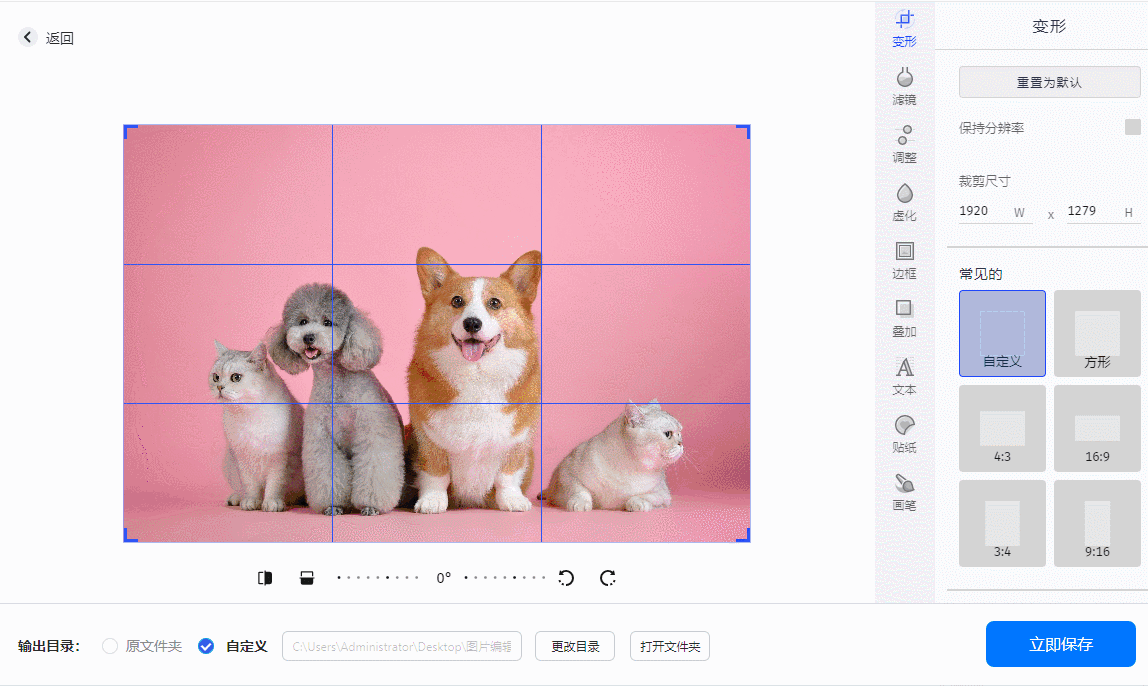Image resolution: width=1148 pixels, height=686 pixels.
Task: Switch to the 变形 transform tab
Action: (x=904, y=28)
